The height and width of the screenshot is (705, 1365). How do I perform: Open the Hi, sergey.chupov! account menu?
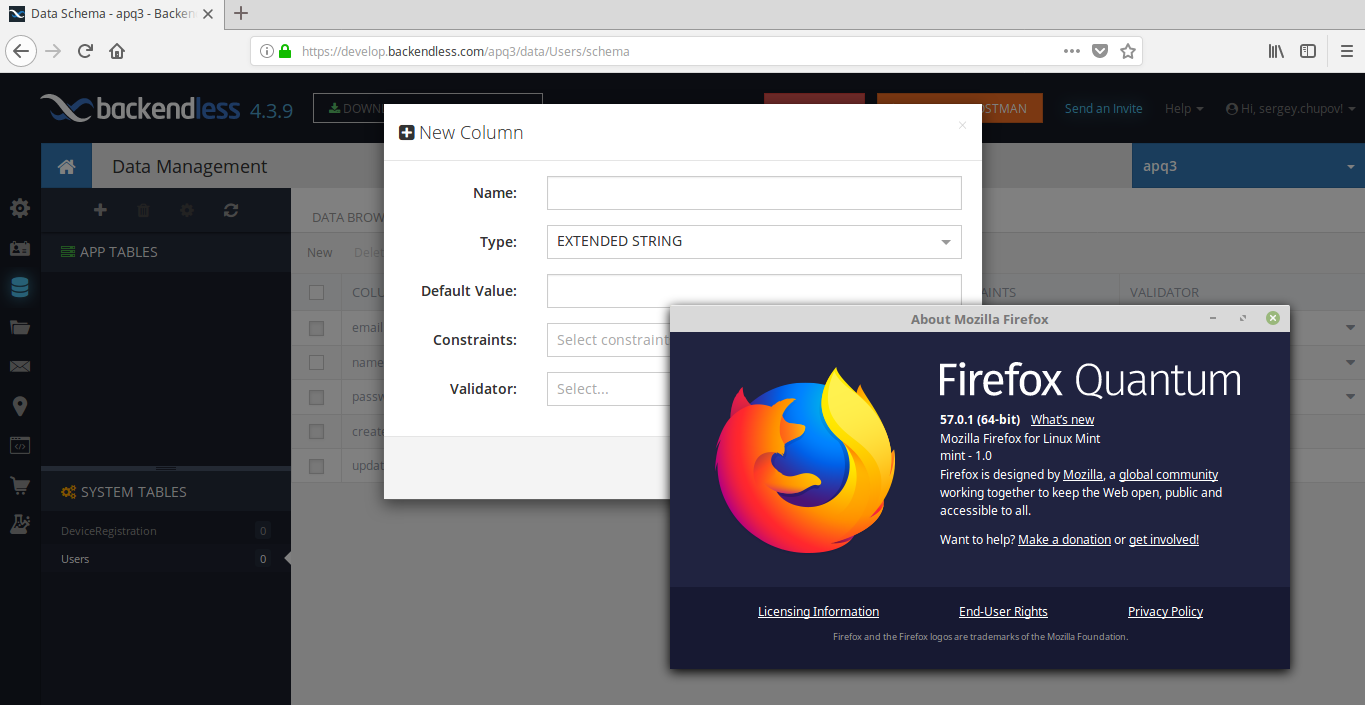pyautogui.click(x=1290, y=109)
